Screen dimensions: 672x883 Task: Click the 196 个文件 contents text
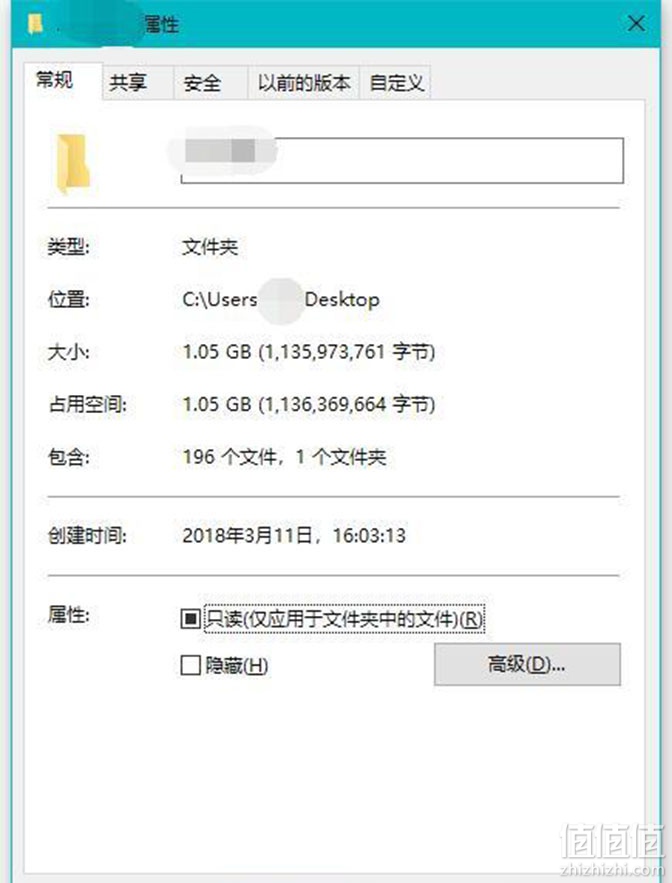(x=230, y=457)
